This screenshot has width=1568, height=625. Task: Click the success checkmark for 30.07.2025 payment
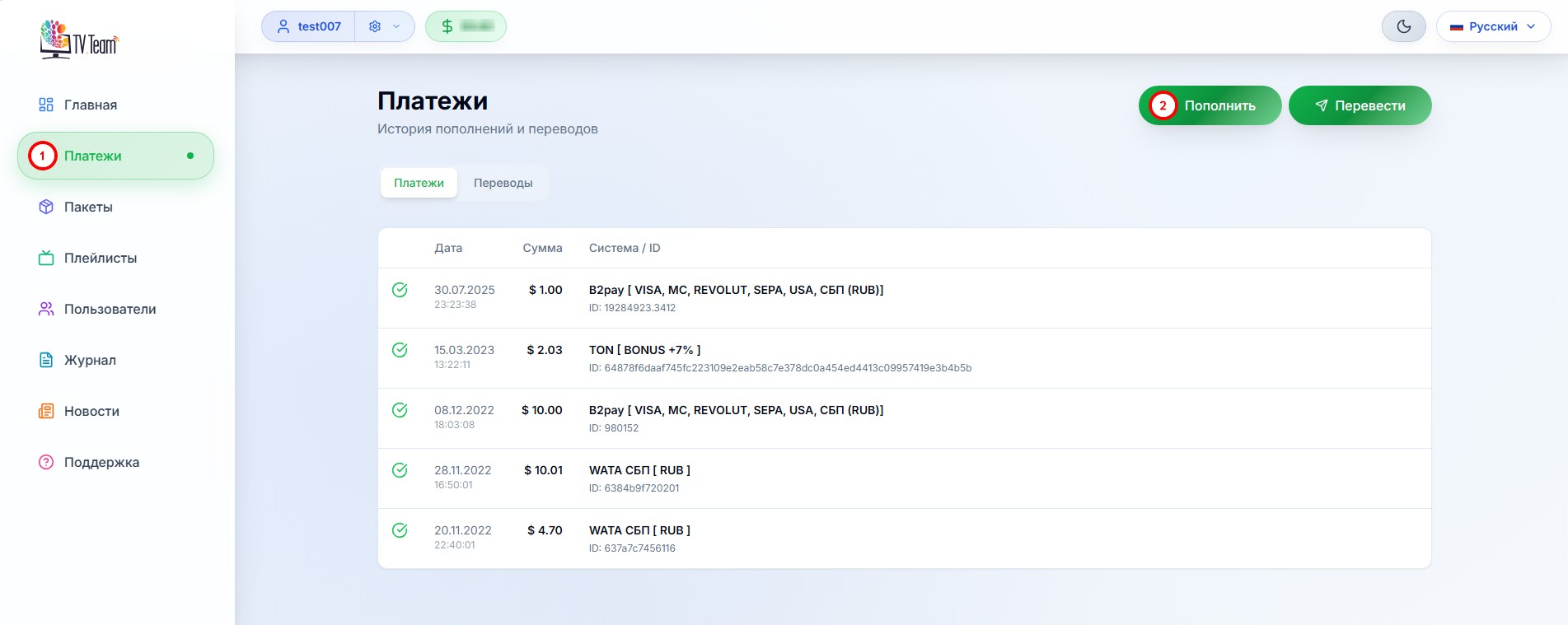(x=400, y=290)
